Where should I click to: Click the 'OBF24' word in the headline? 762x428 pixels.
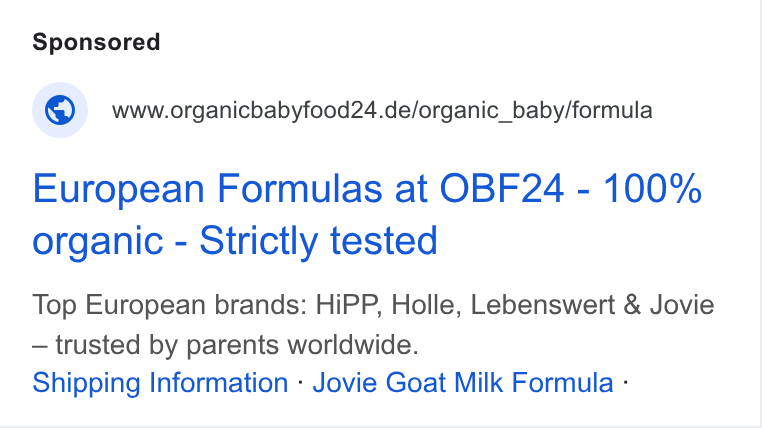click(x=502, y=188)
